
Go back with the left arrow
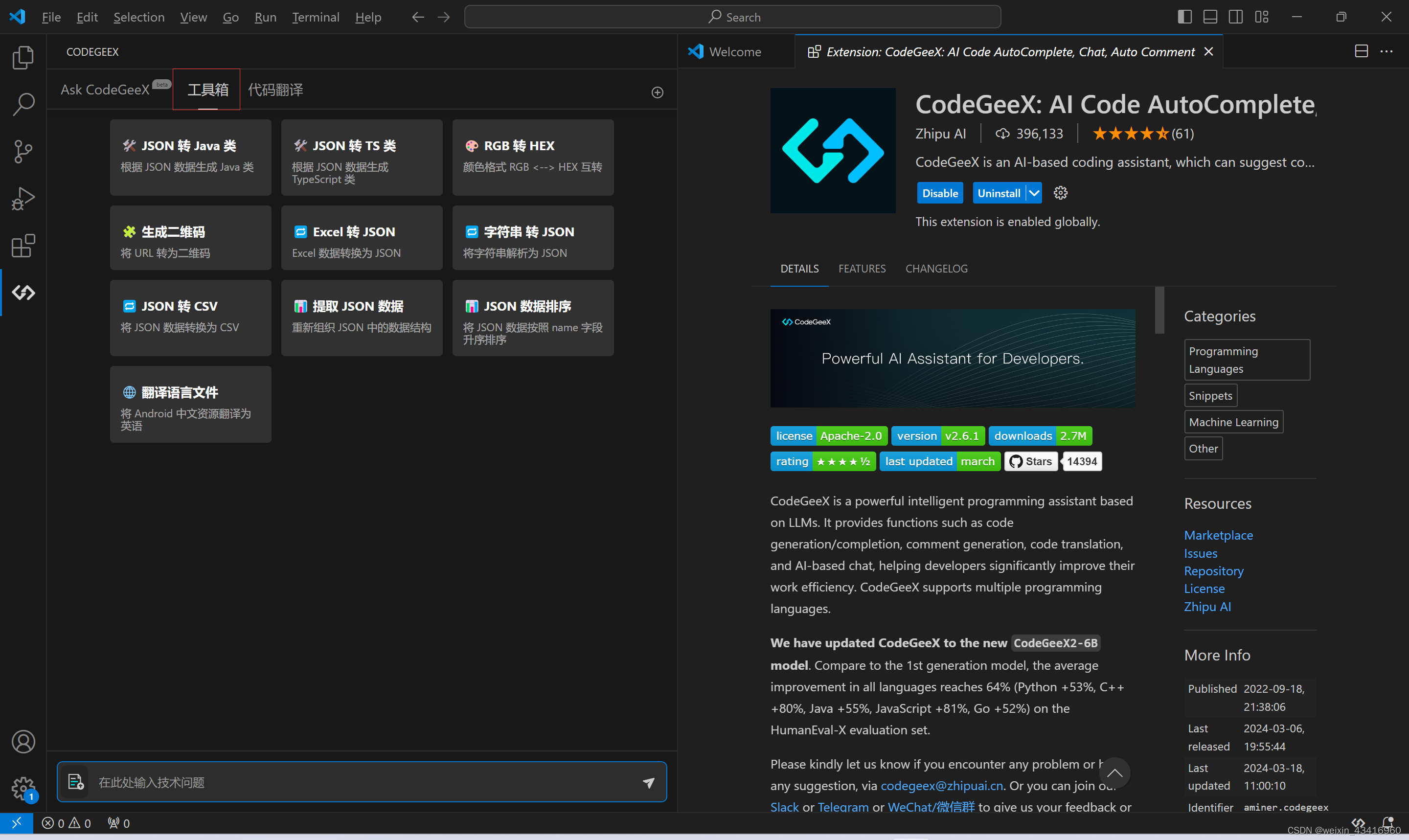click(x=418, y=17)
